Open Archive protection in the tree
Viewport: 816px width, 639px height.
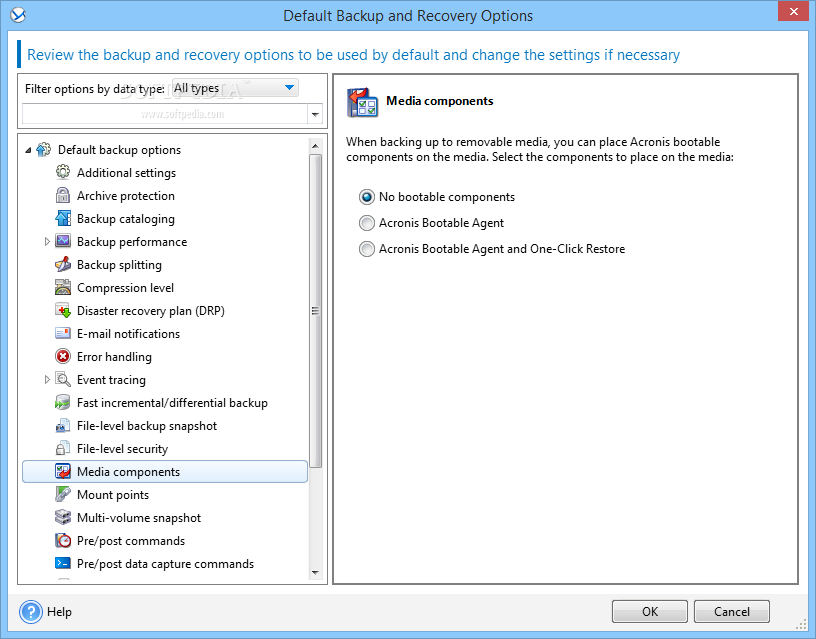coord(126,196)
